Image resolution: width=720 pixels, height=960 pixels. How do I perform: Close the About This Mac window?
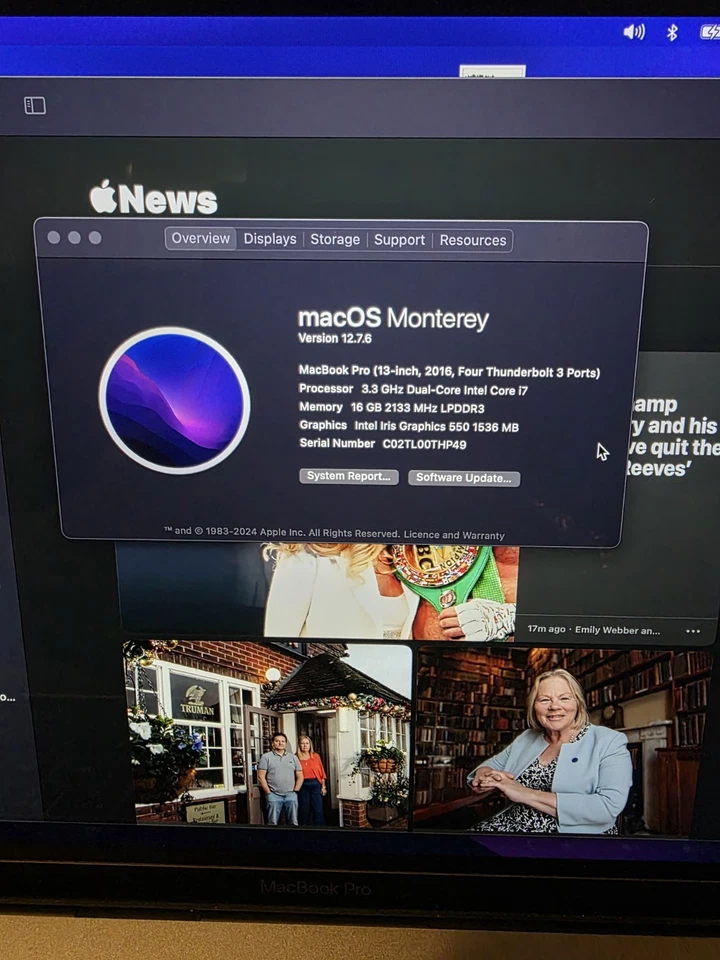click(x=54, y=238)
